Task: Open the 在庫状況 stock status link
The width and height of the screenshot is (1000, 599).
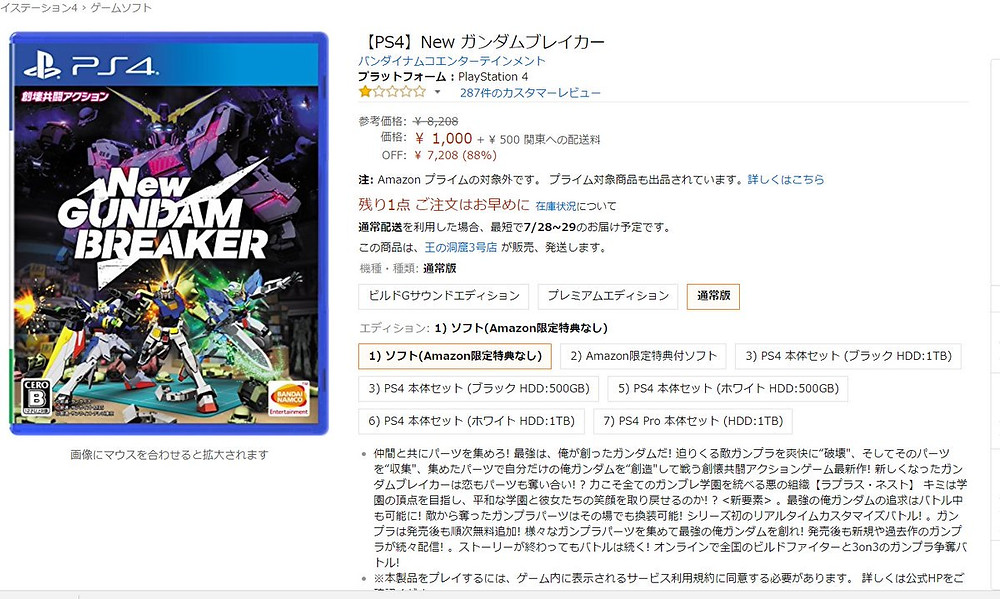Action: tap(556, 206)
